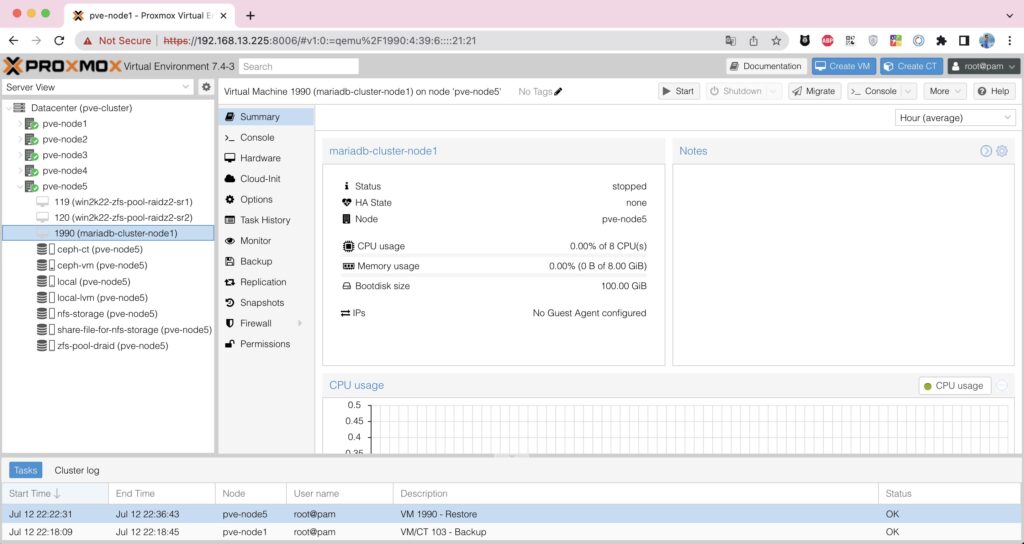Open the root@pam user menu
Viewport: 1024px width, 544px height.
click(984, 66)
